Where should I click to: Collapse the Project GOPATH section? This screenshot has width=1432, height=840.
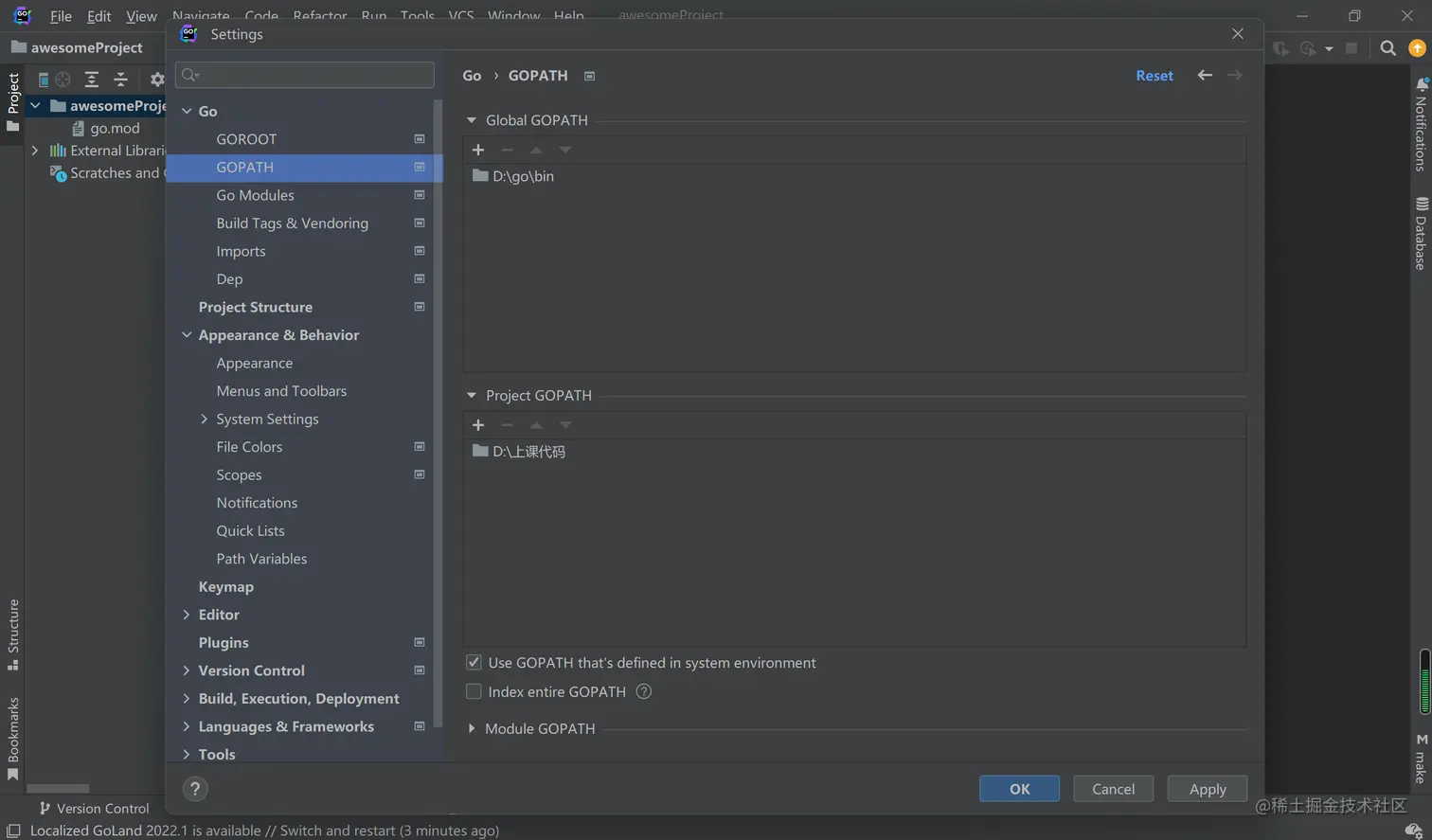click(x=472, y=395)
